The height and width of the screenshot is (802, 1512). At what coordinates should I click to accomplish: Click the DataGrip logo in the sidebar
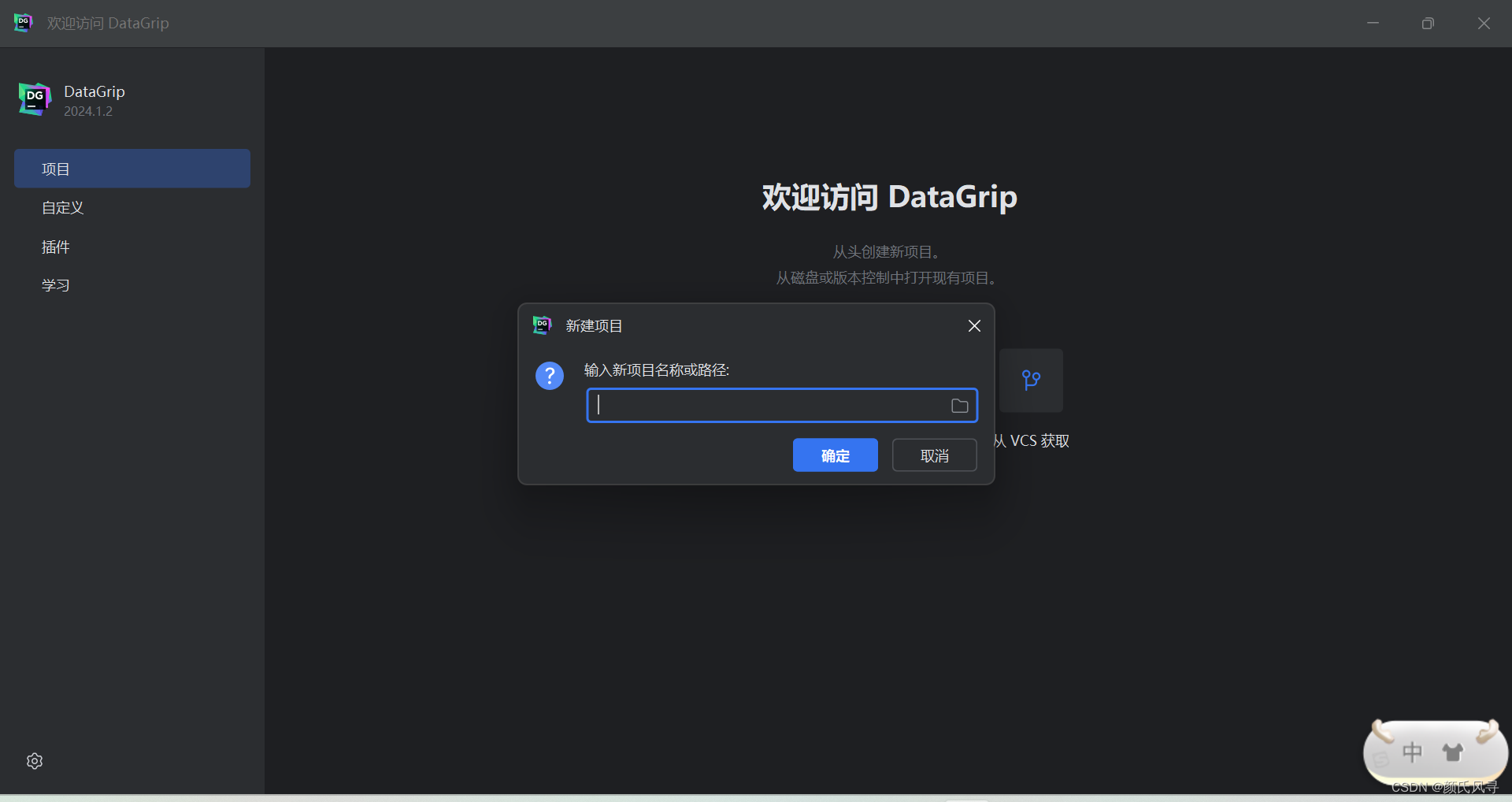pos(33,99)
